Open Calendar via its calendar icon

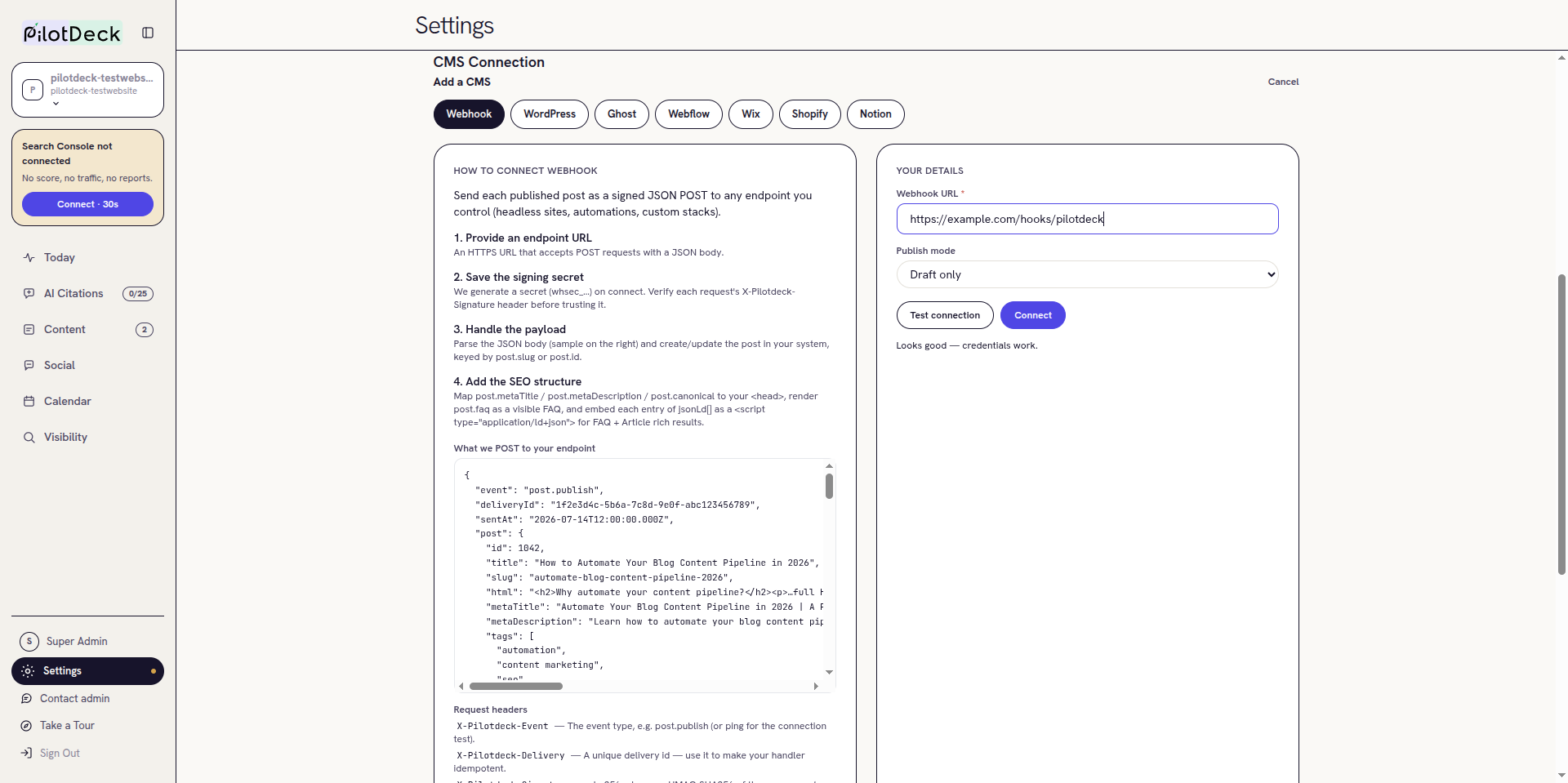[x=29, y=401]
